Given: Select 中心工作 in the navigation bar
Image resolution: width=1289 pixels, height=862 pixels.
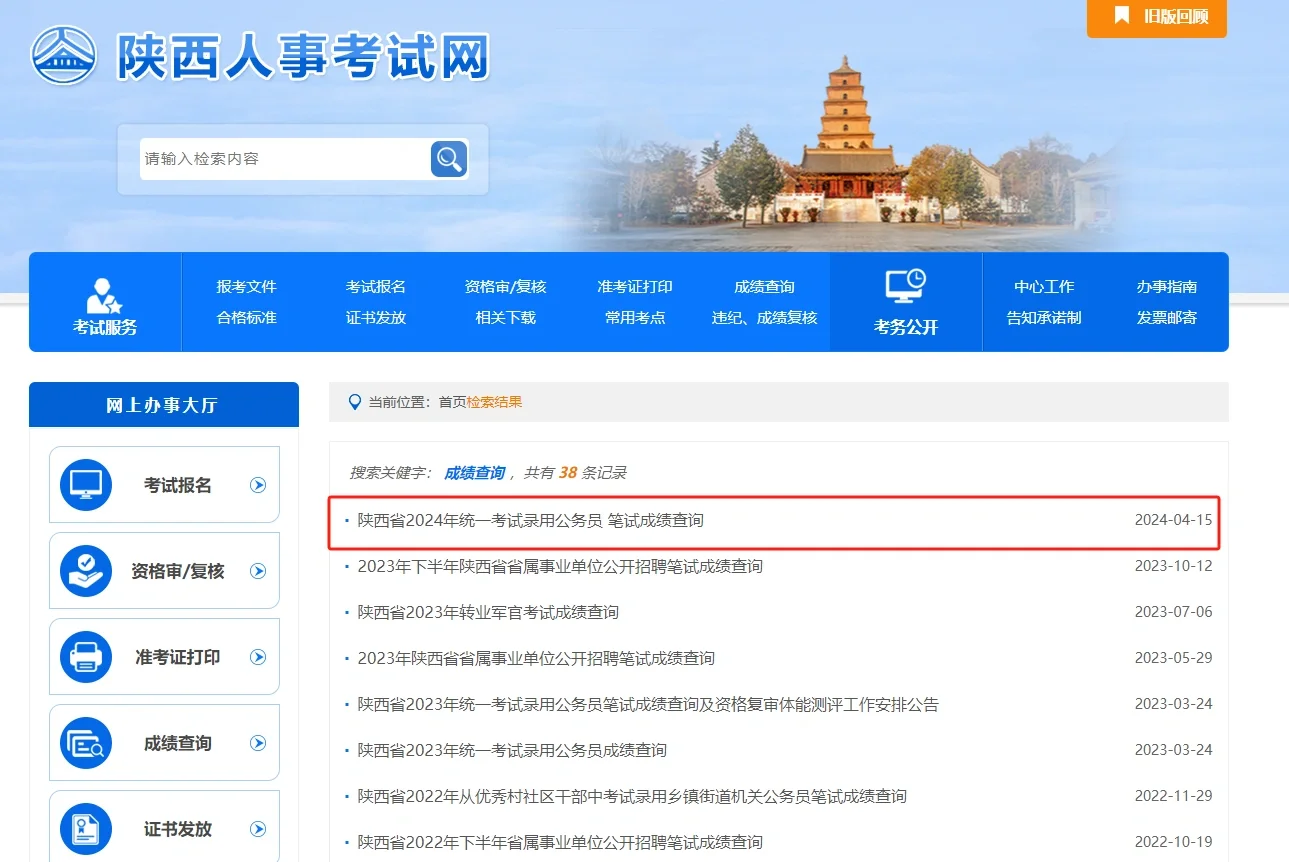Looking at the screenshot, I should tap(1046, 285).
